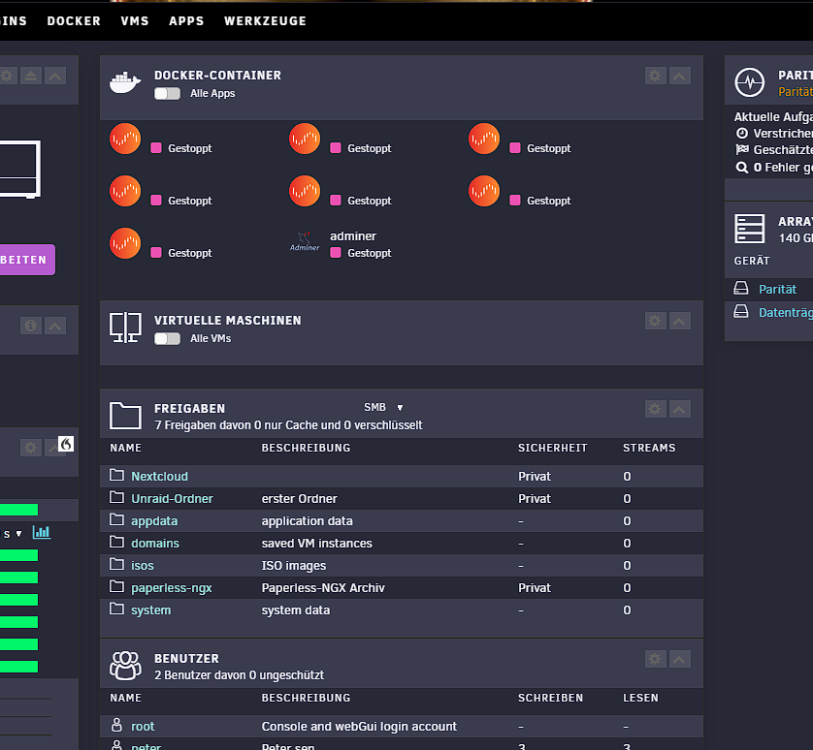
Task: Open the DOCKER menu tab
Action: pos(74,21)
